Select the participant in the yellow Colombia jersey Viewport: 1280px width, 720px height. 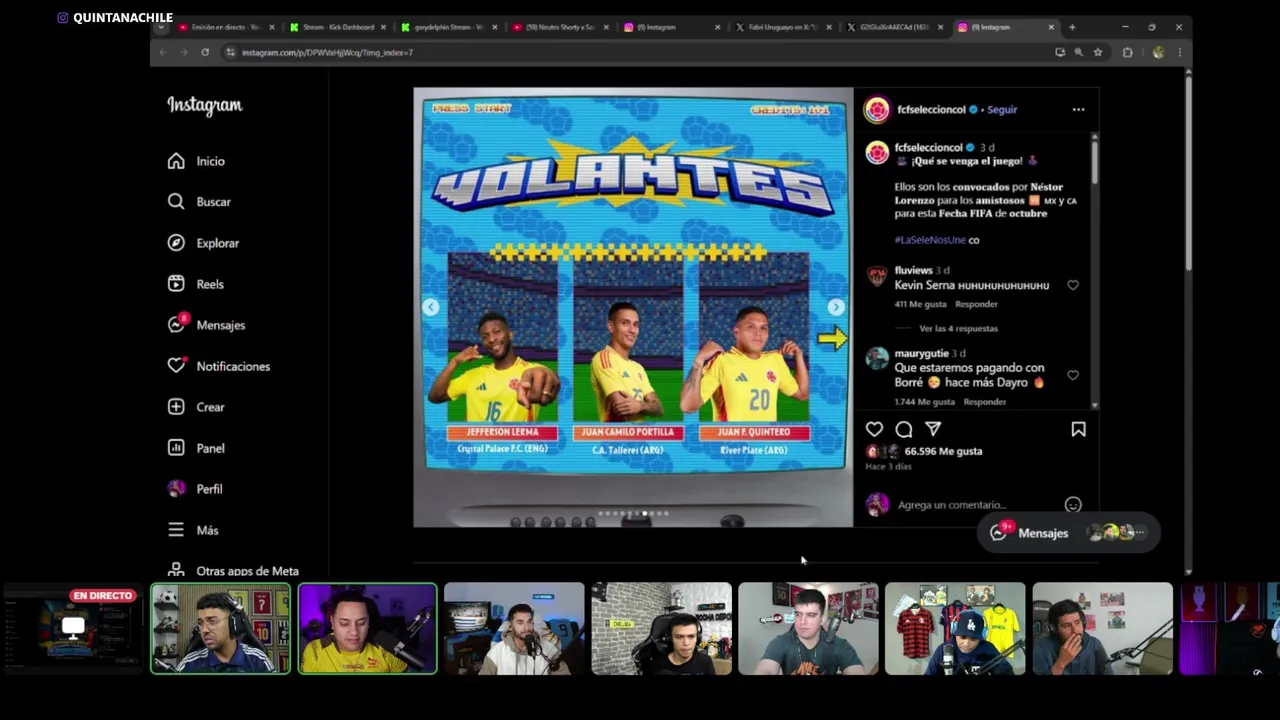tap(367, 629)
